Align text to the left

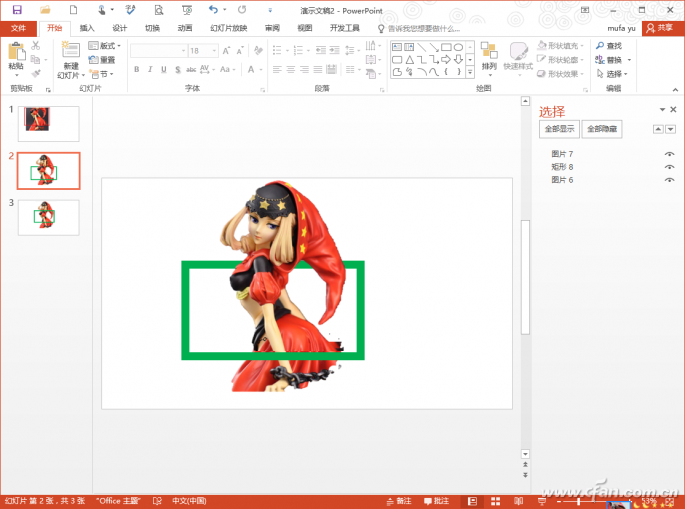[277, 69]
